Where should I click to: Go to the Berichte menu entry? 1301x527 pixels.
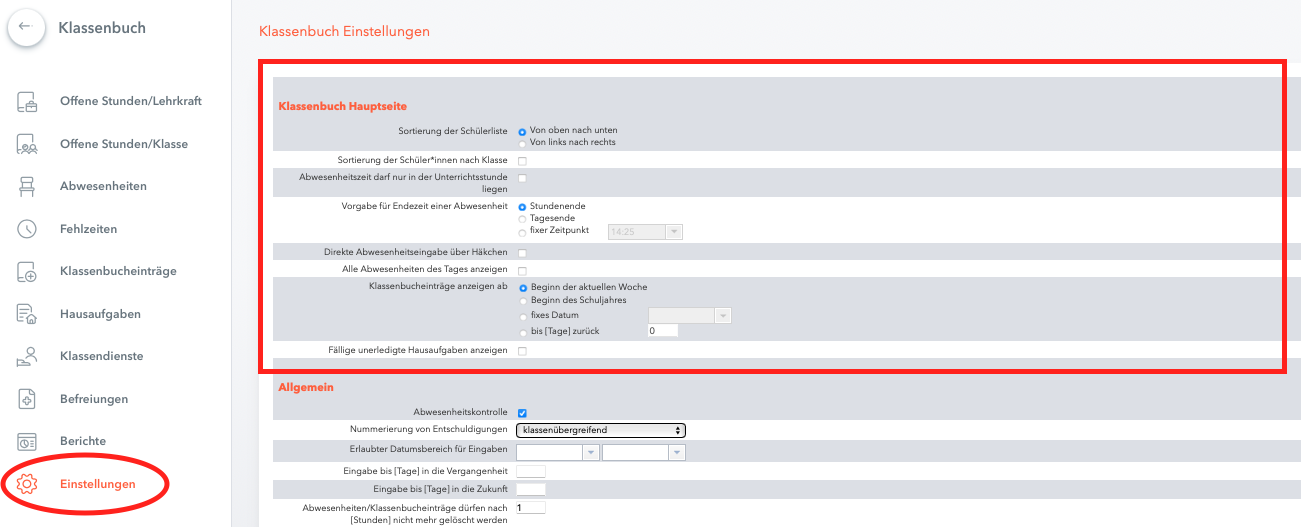pyautogui.click(x=83, y=441)
